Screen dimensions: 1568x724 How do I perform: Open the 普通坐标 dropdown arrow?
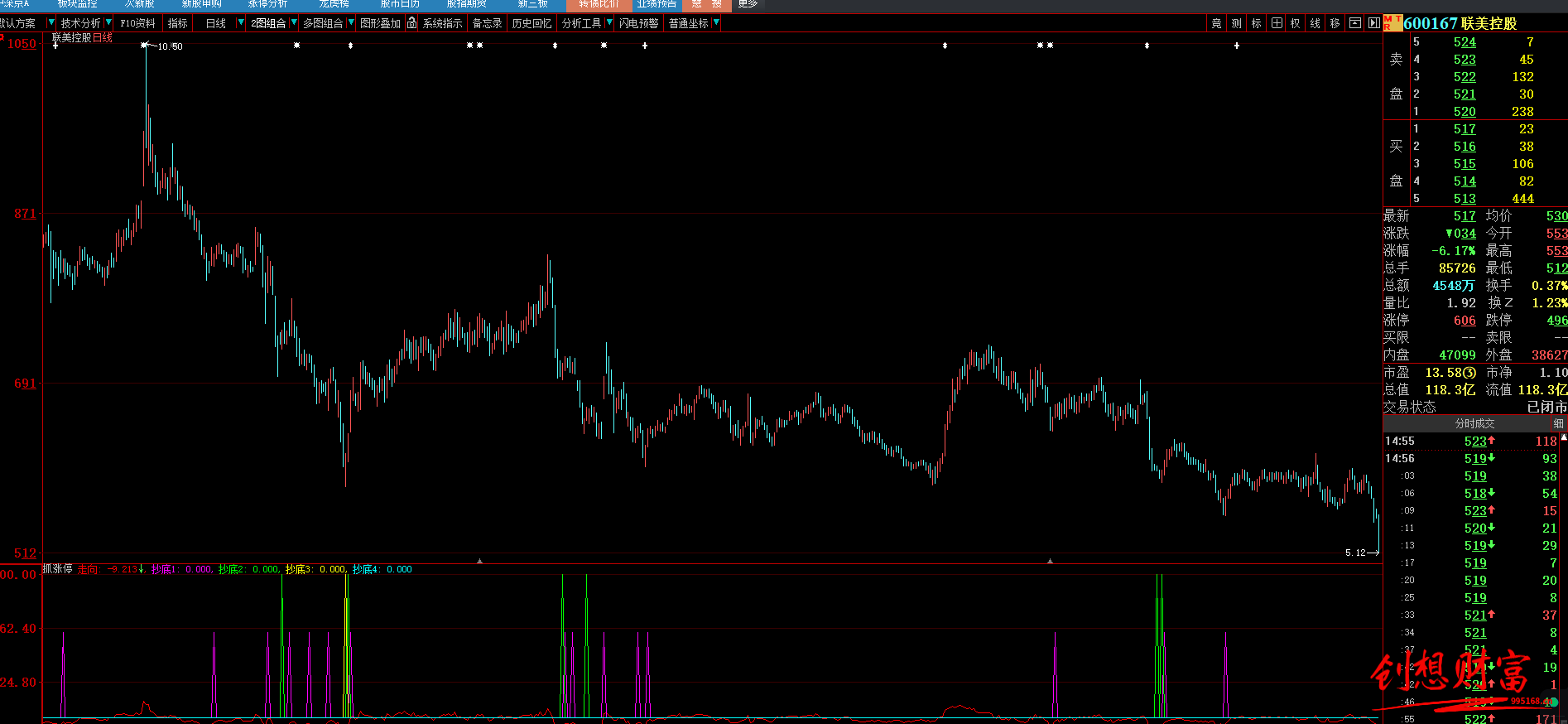(716, 22)
